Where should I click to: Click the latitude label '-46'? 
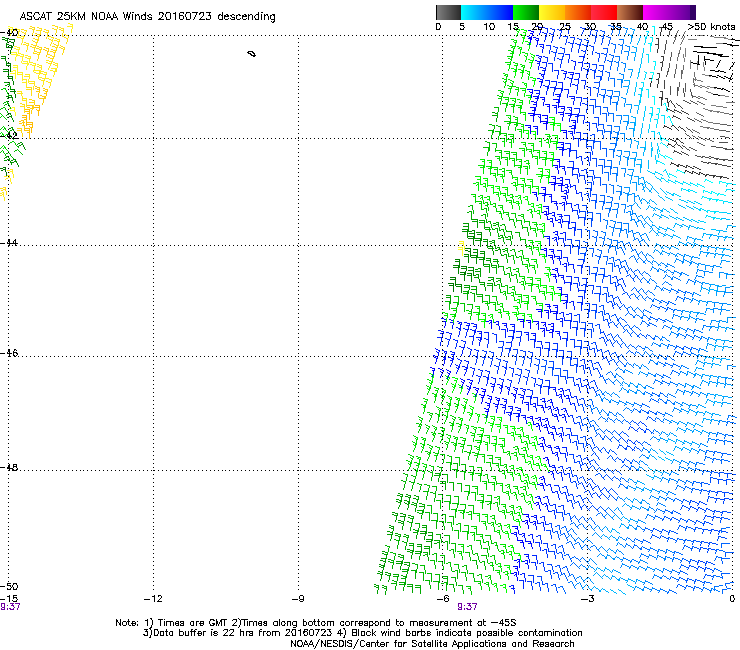coord(9,353)
